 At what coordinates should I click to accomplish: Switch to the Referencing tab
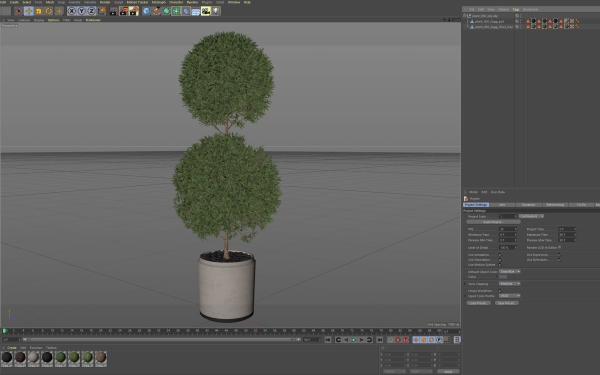click(555, 205)
